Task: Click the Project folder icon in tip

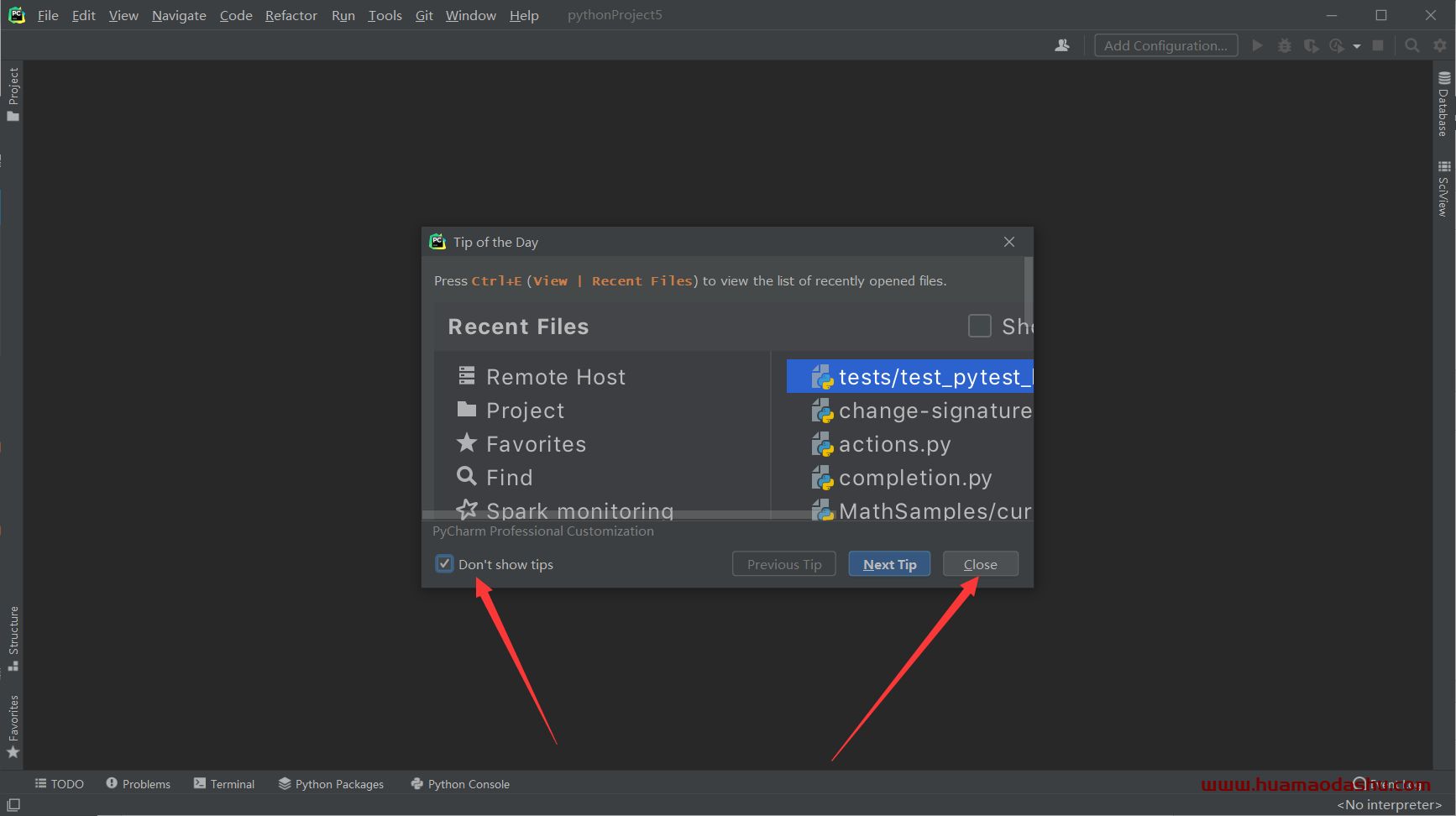Action: tap(467, 409)
